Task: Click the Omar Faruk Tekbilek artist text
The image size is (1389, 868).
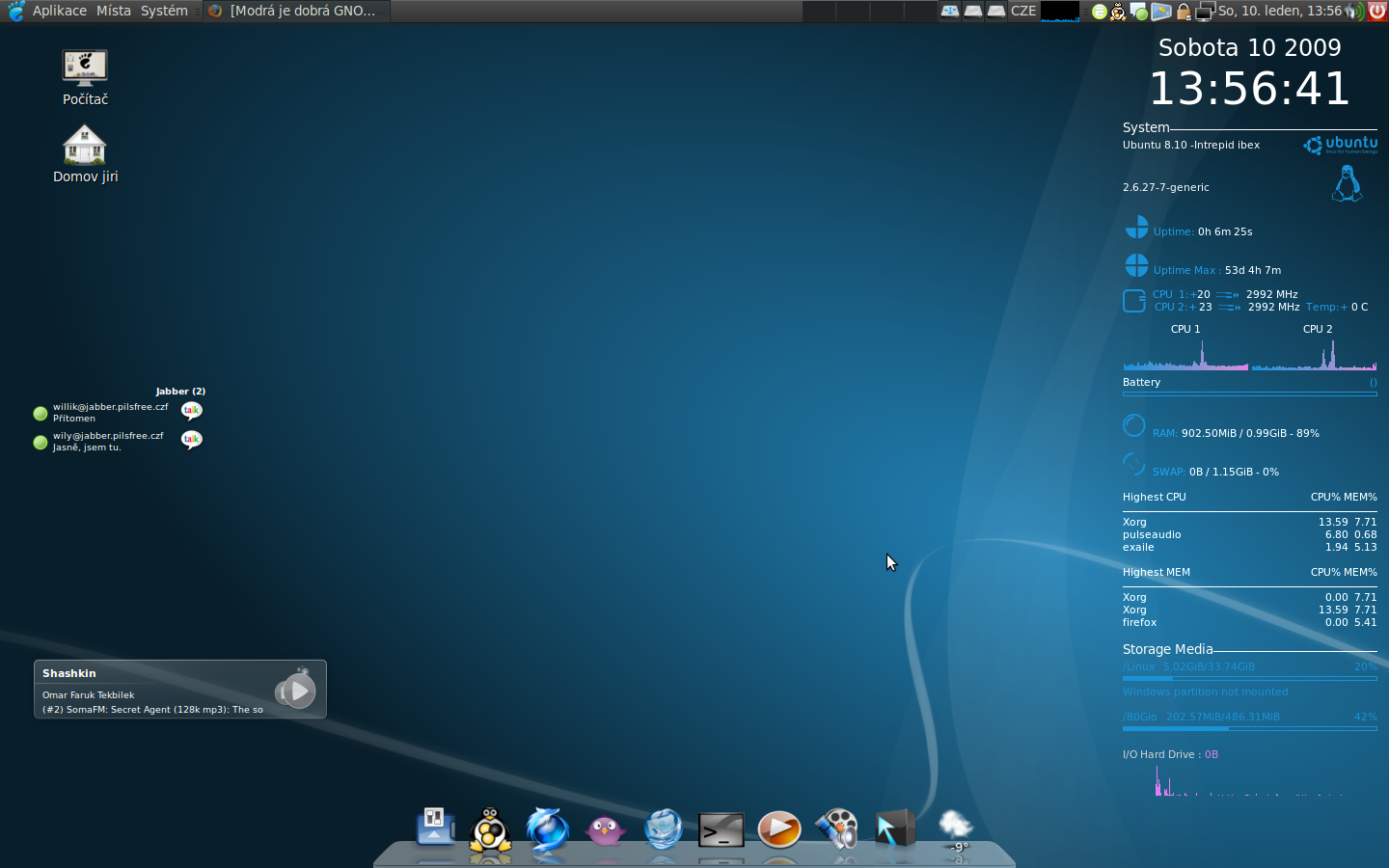Action: click(x=88, y=695)
